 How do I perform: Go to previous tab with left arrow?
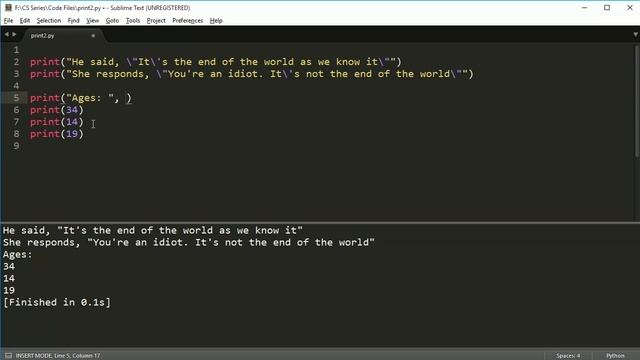(7, 35)
